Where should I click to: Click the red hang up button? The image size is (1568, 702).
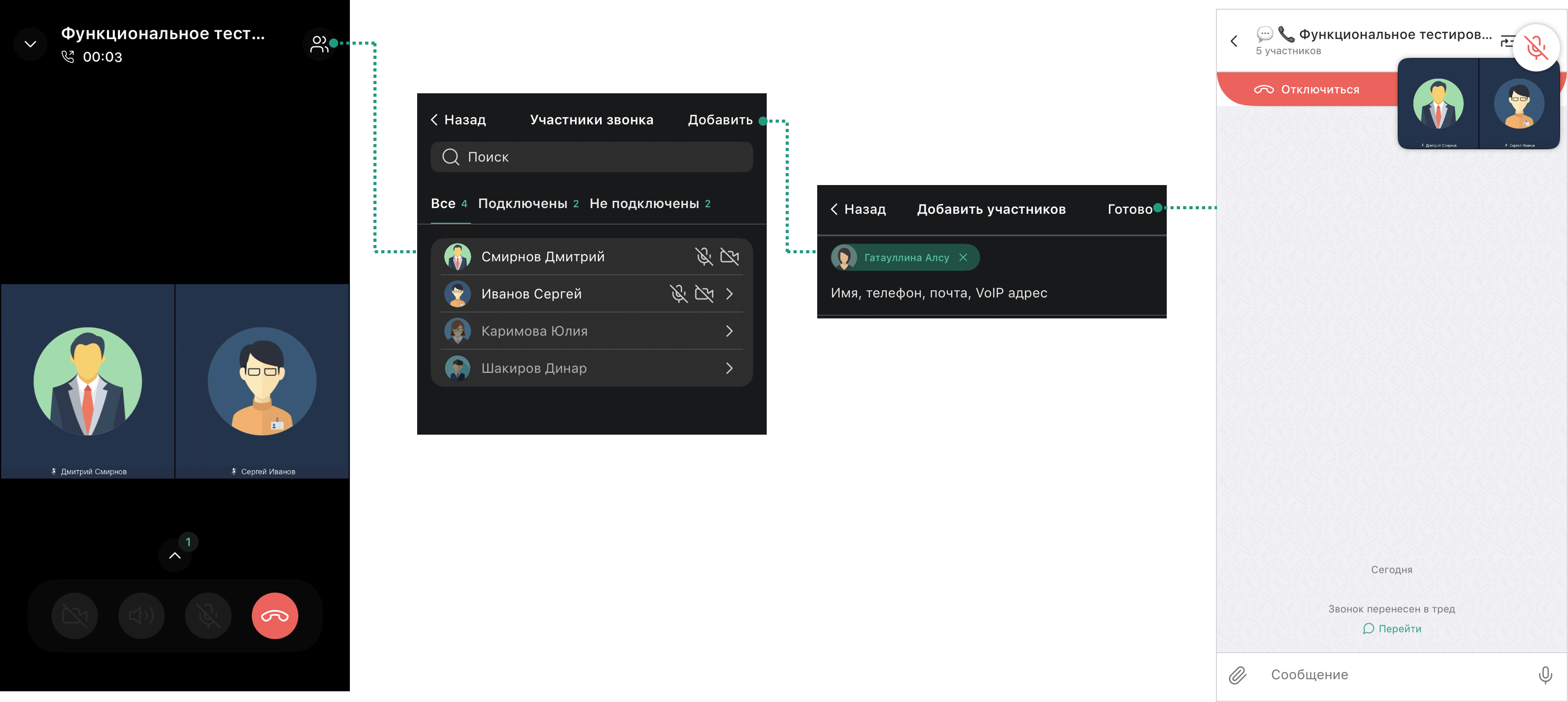click(275, 615)
